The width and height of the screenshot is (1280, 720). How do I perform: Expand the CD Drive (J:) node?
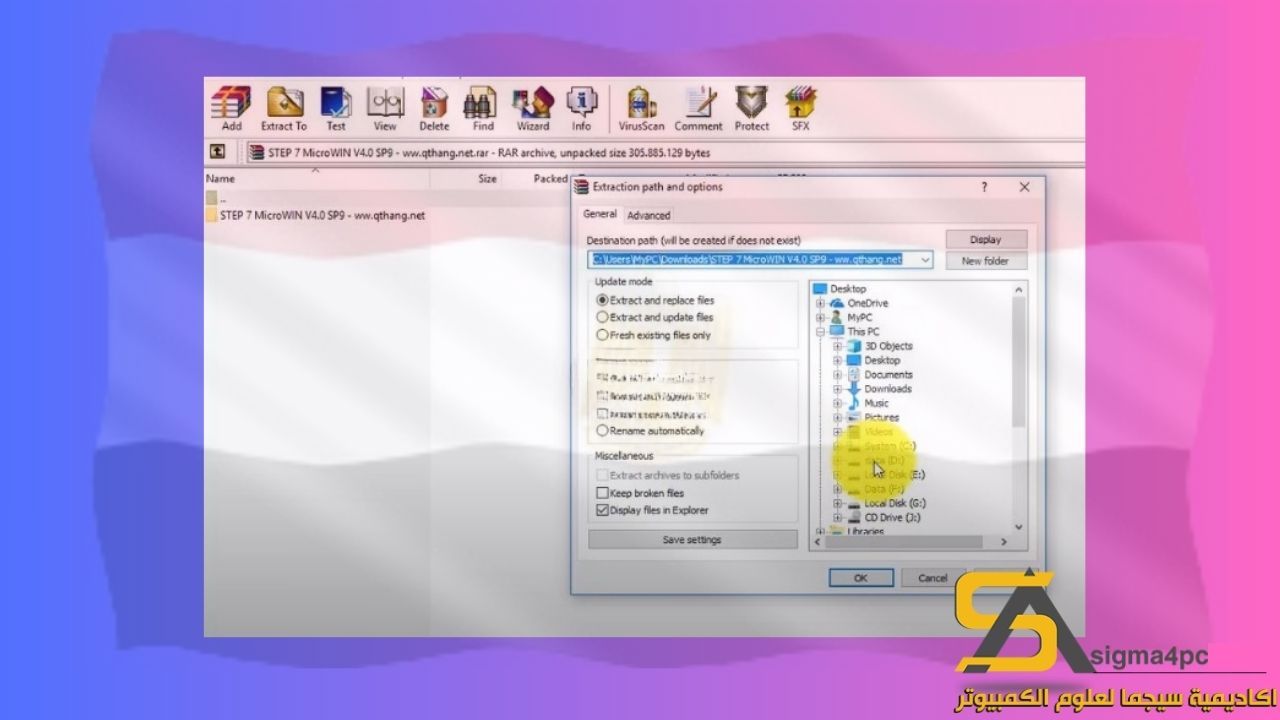838,518
